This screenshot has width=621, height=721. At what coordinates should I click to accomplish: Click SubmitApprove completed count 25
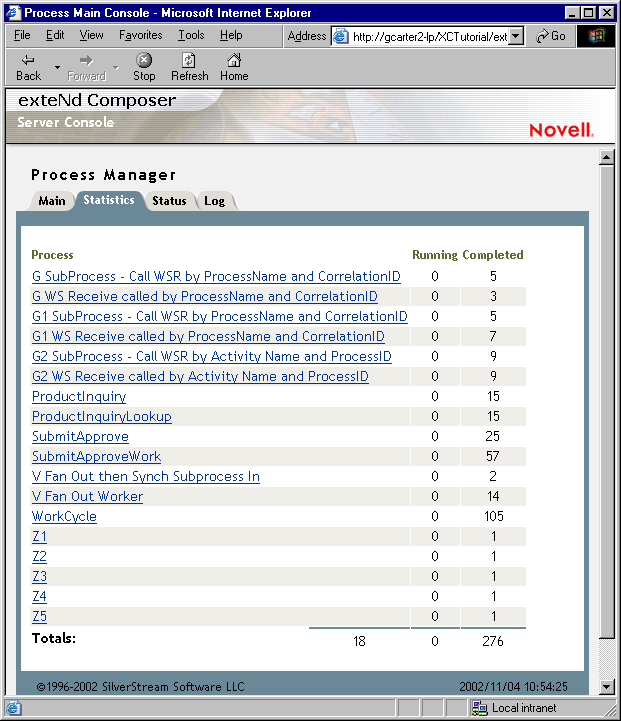(x=493, y=436)
